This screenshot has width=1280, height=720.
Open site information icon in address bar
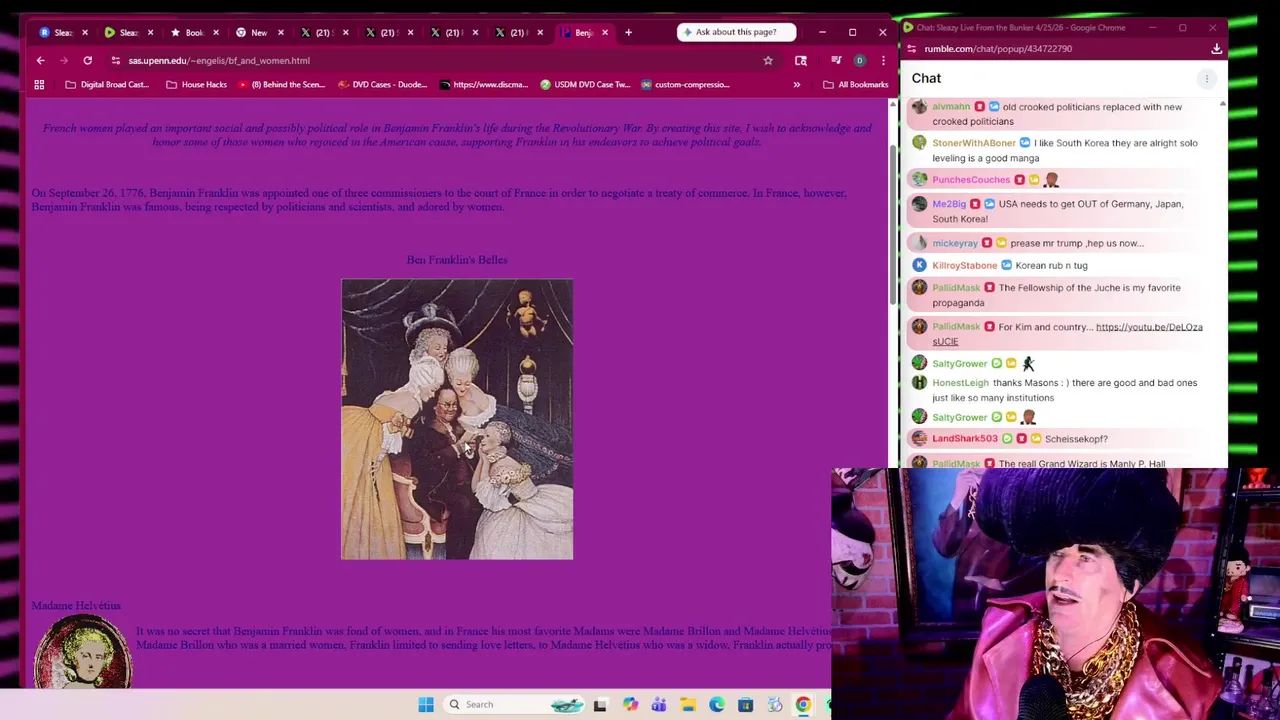tap(115, 60)
